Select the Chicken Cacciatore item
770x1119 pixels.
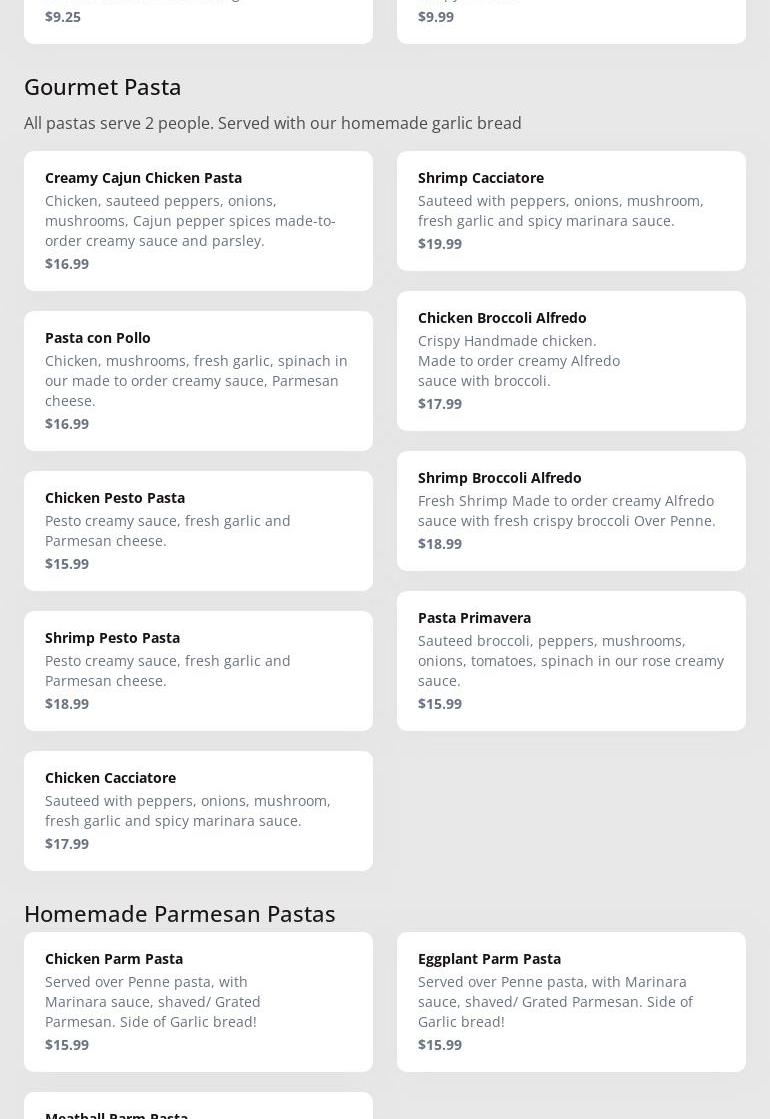198,810
